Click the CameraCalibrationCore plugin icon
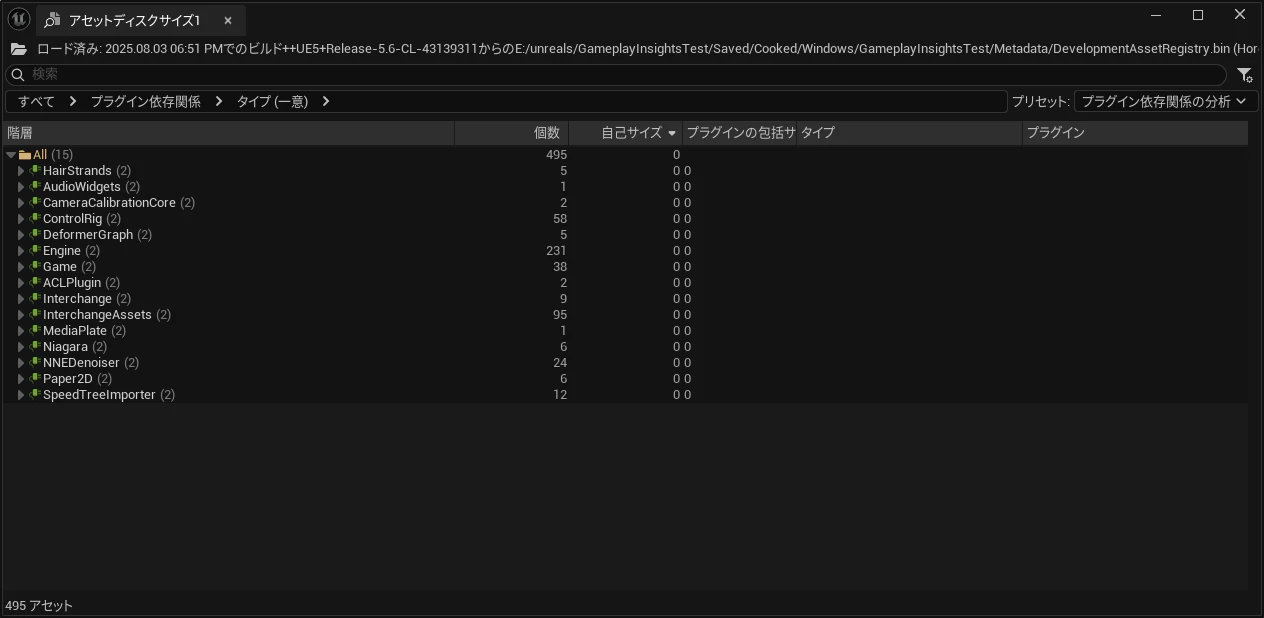The height and width of the screenshot is (618, 1264). (35, 203)
